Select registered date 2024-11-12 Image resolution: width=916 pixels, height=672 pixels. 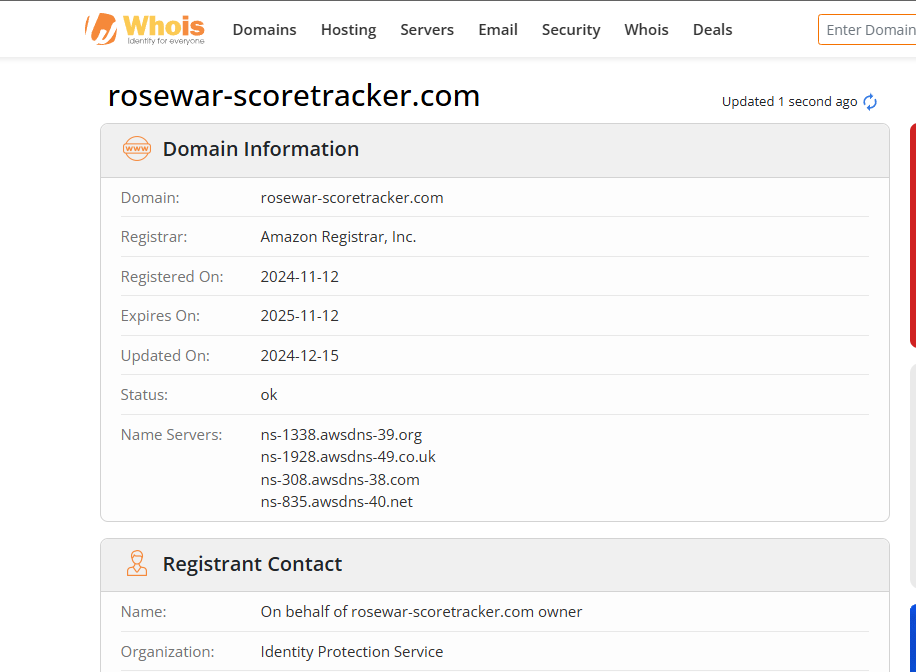(x=300, y=276)
